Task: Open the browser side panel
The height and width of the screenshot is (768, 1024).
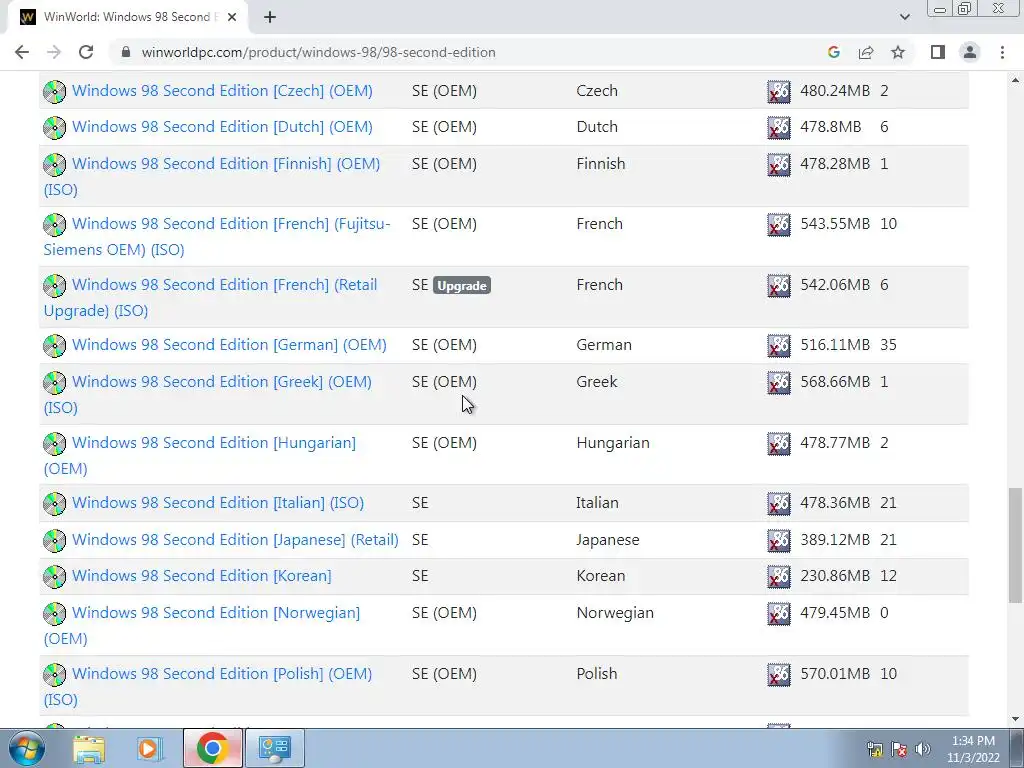Action: point(938,52)
